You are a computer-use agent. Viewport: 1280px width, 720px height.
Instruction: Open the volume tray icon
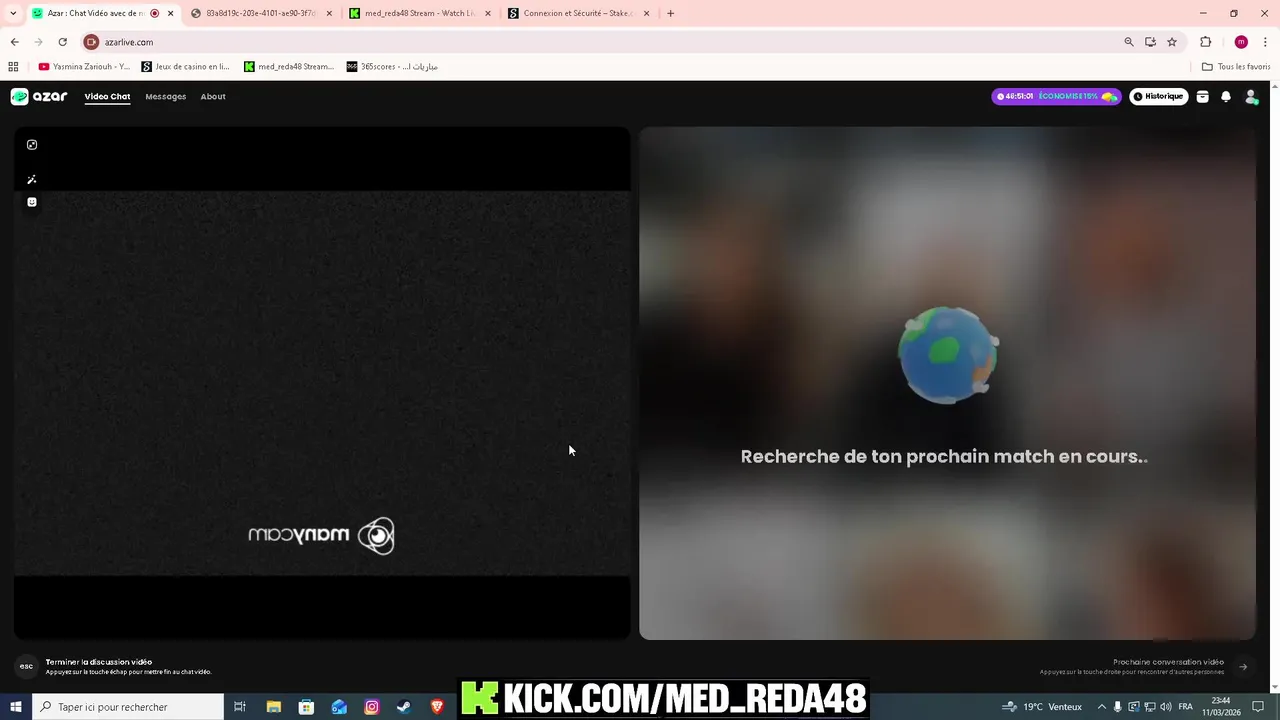click(1165, 707)
